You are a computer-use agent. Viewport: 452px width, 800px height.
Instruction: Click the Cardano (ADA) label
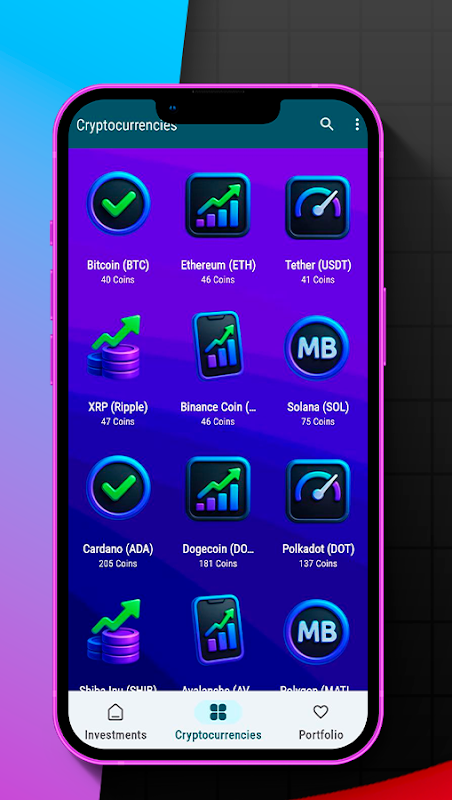click(x=118, y=549)
